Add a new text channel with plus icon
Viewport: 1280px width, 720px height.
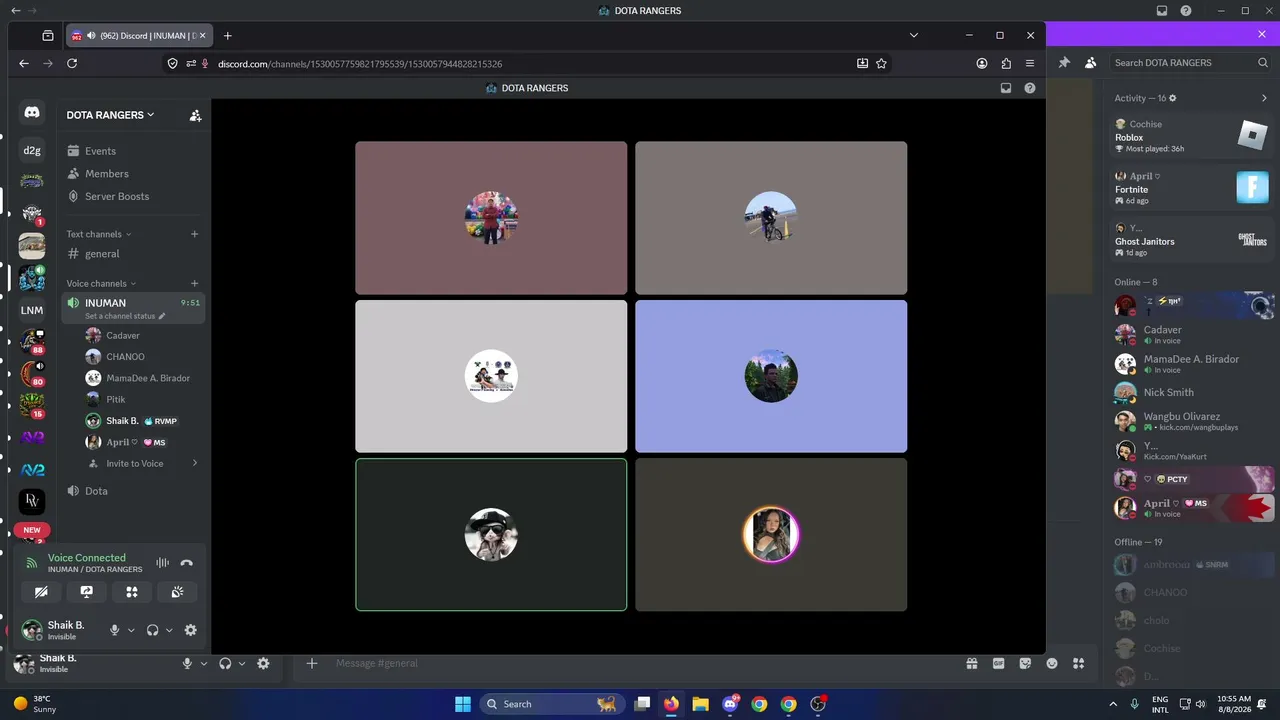tap(194, 234)
